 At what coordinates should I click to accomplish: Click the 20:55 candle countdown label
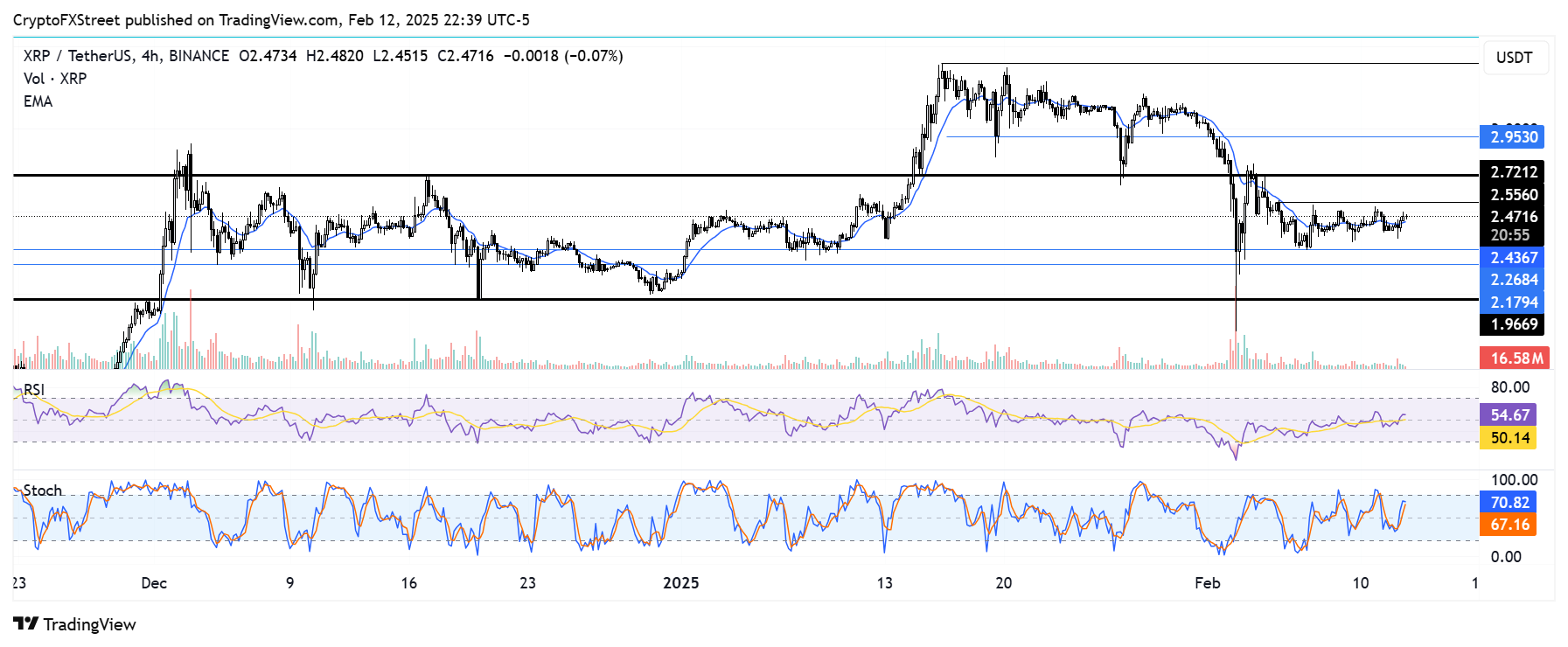(1510, 235)
